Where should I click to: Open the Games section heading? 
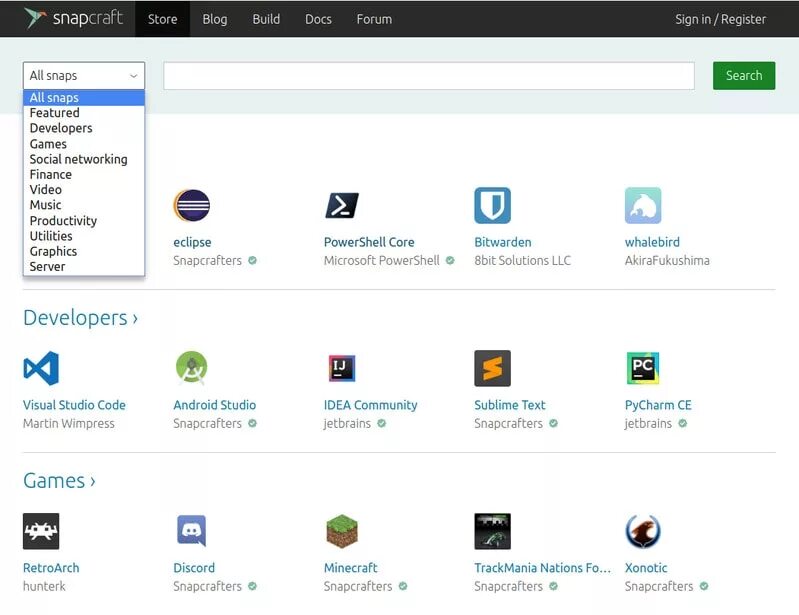(x=59, y=480)
